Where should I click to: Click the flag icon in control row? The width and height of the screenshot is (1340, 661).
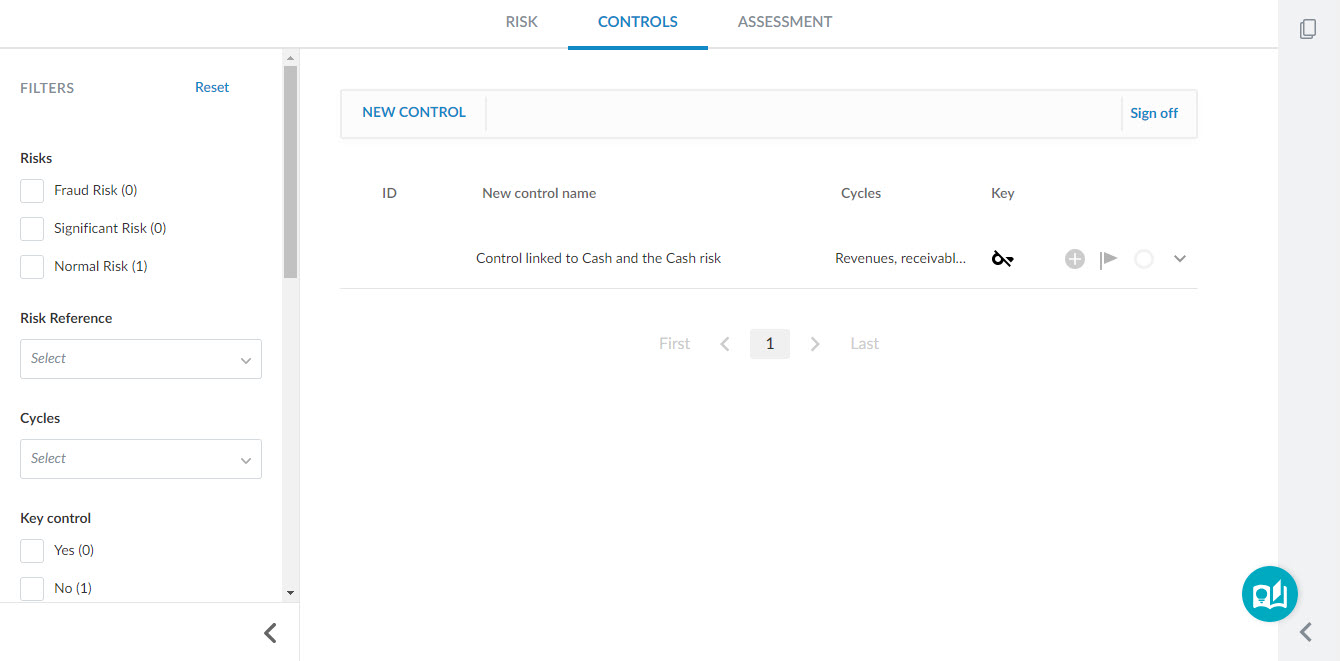tap(1108, 259)
